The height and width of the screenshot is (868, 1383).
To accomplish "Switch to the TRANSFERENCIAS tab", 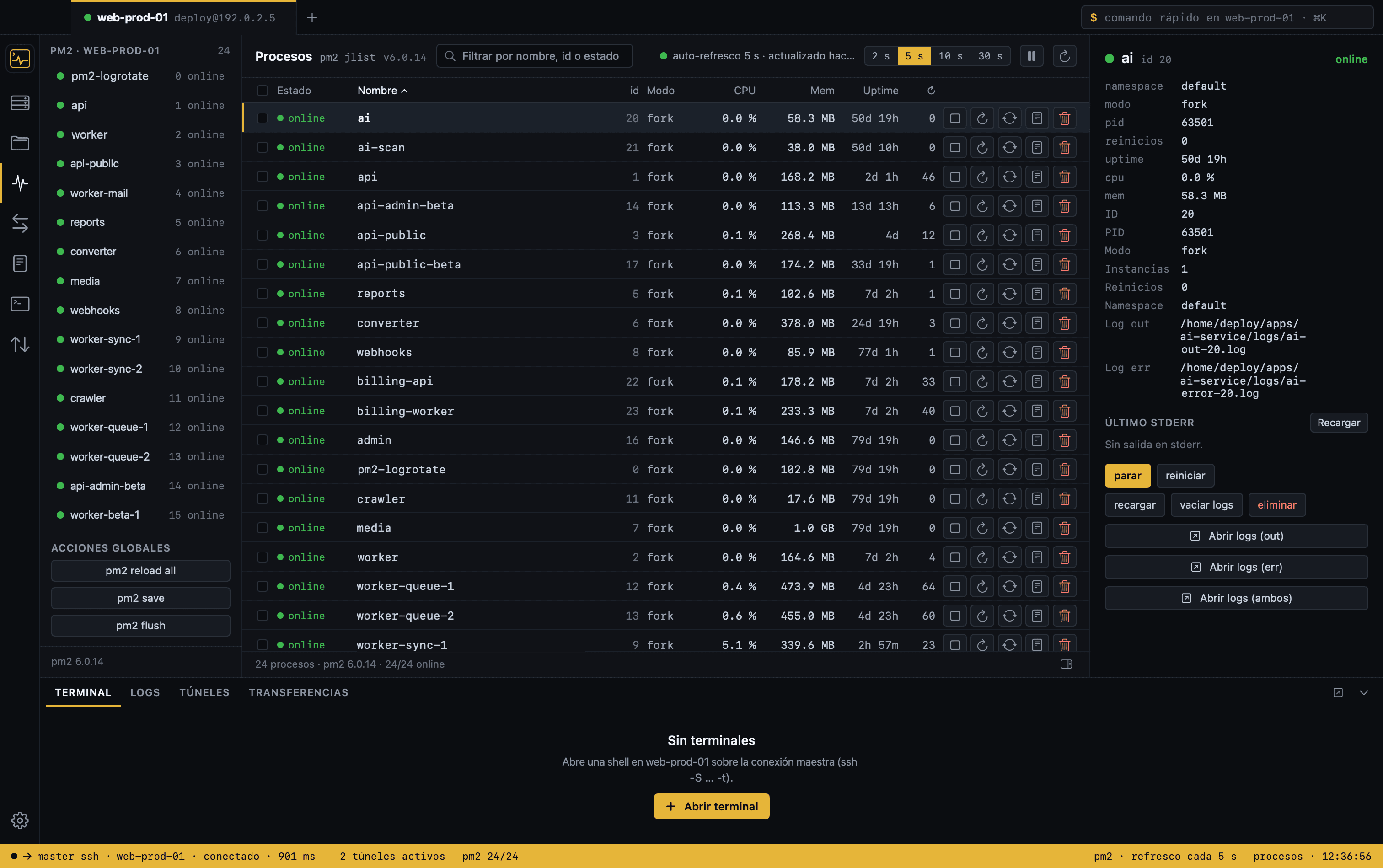I will (x=299, y=692).
